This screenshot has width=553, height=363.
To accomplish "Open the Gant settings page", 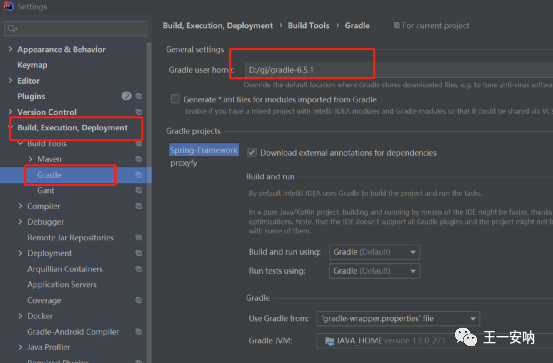I will click(x=45, y=190).
